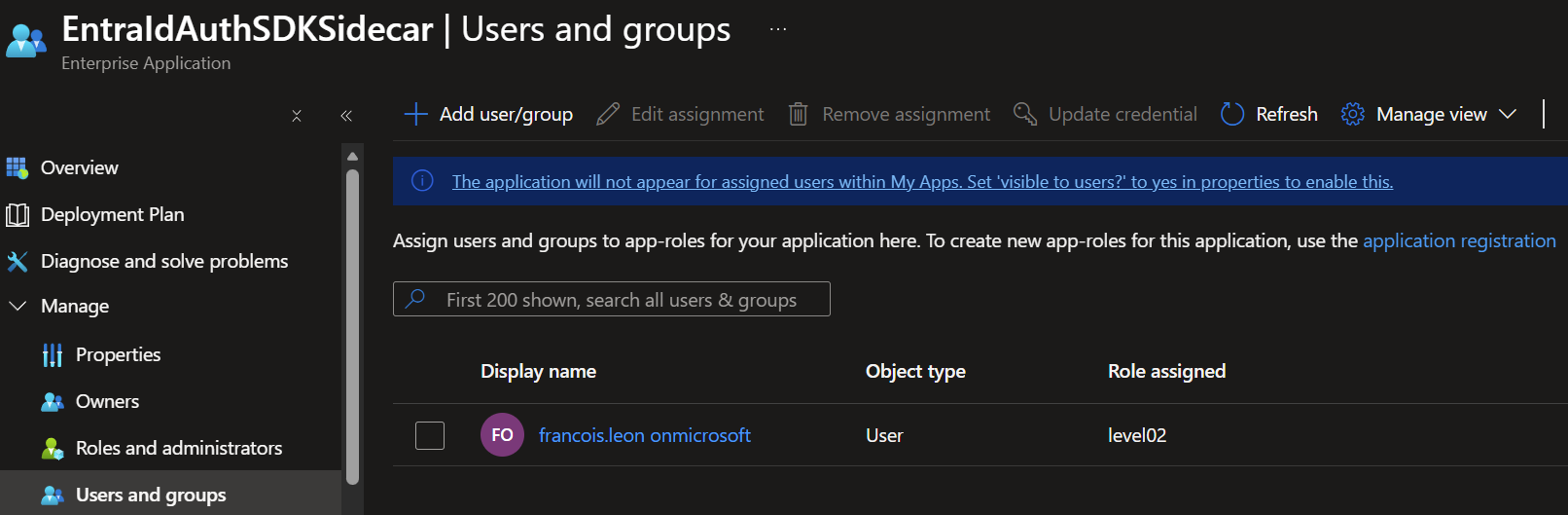Click the pencil icon for Edit assignment
The height and width of the screenshot is (515, 1568).
608,114
